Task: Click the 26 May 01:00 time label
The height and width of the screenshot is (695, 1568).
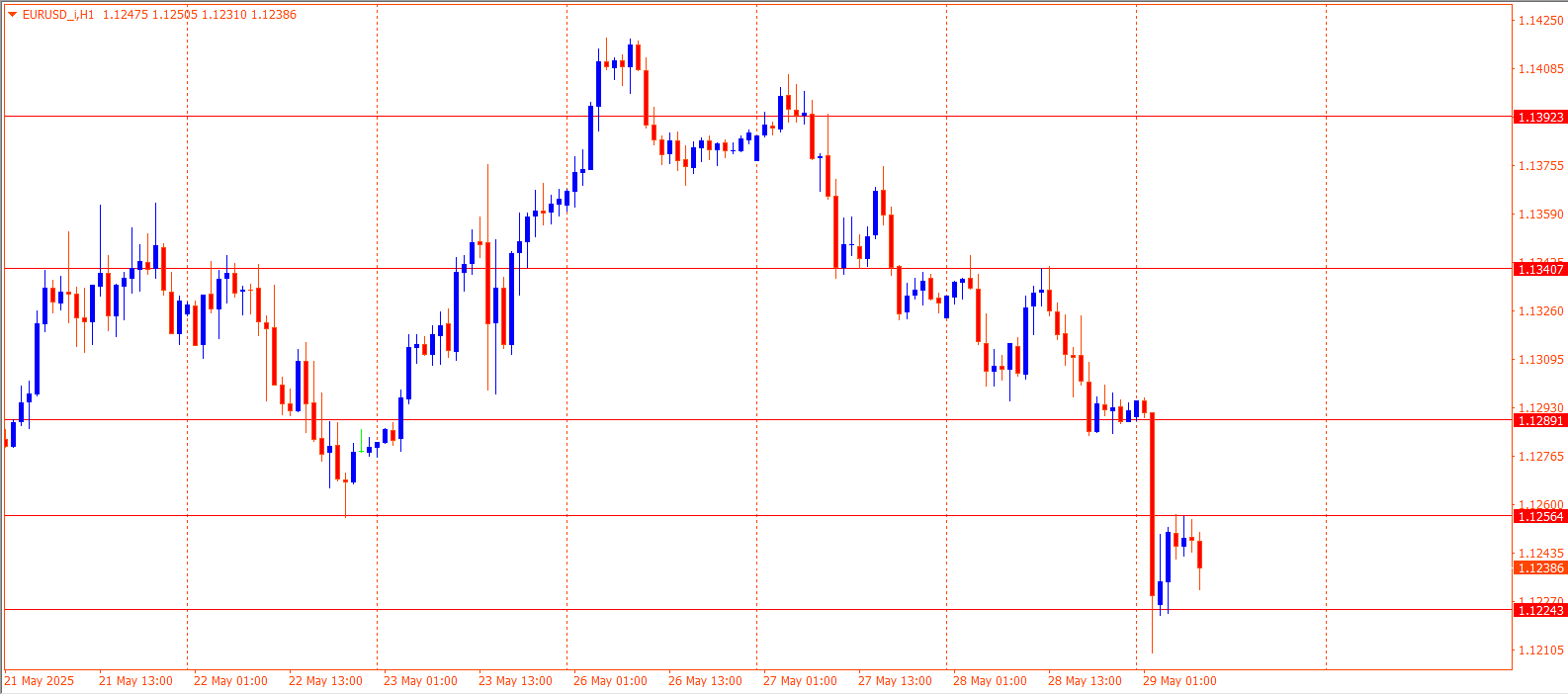Action: click(610, 681)
